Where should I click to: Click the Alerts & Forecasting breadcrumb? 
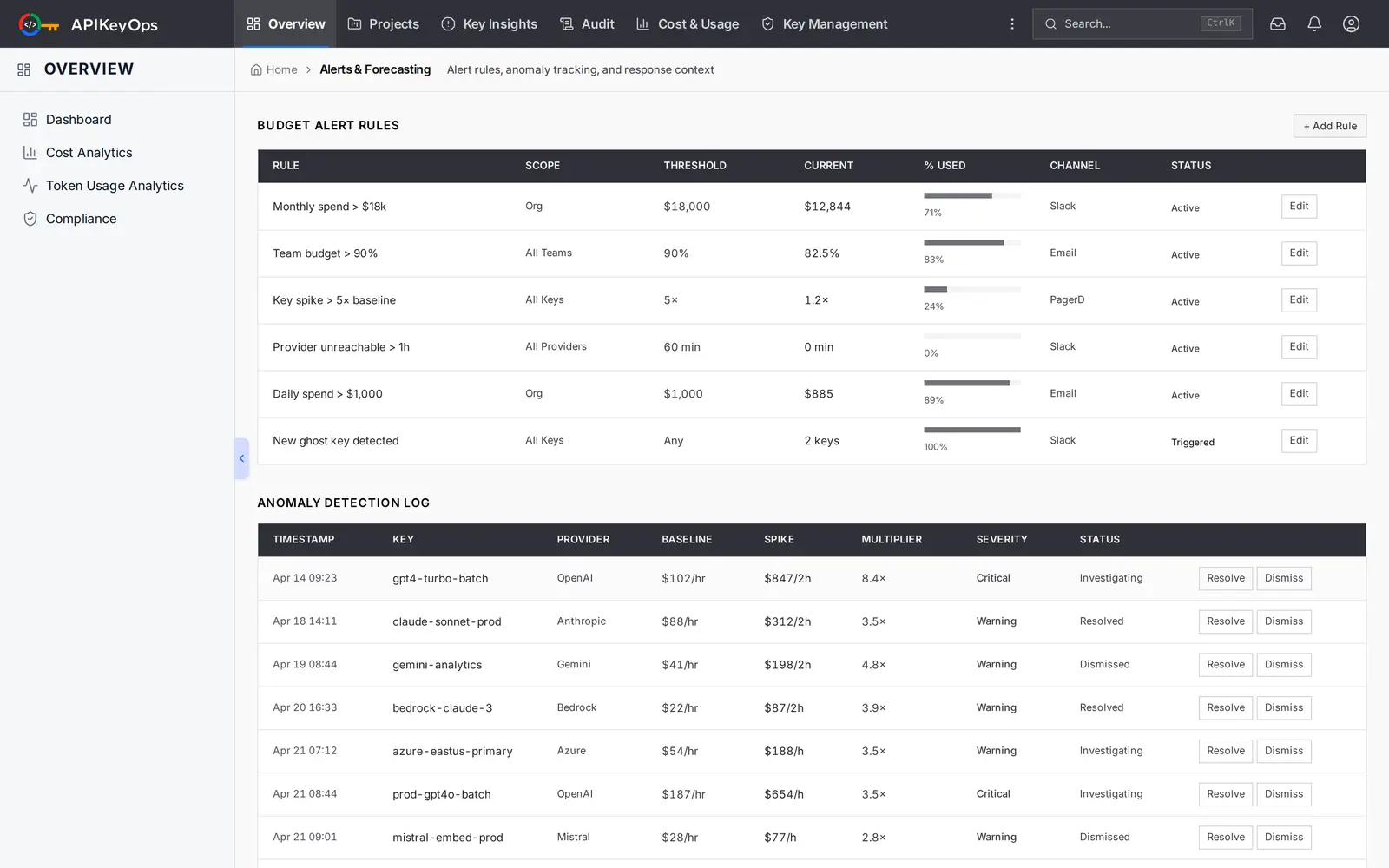[375, 69]
